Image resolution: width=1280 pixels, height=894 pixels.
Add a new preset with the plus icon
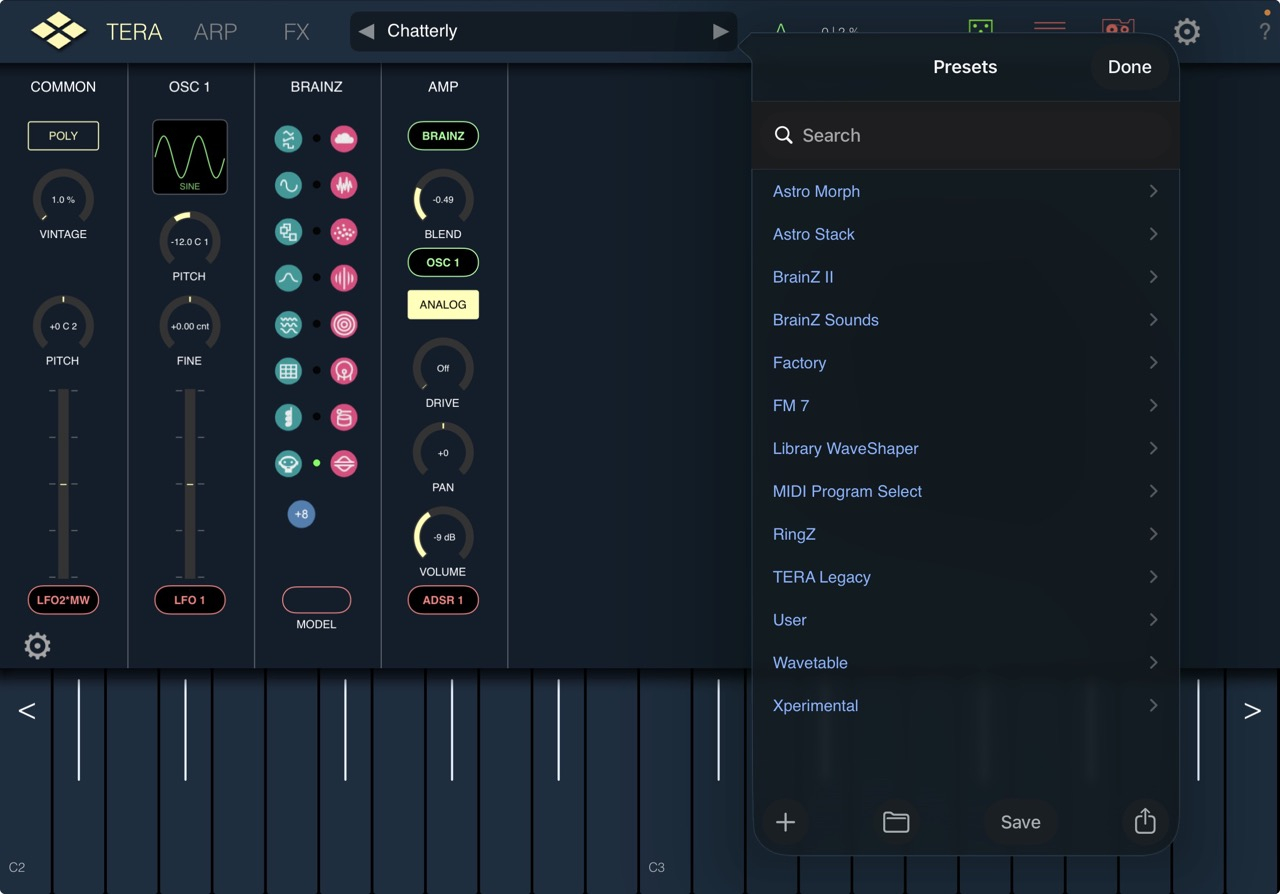(x=785, y=822)
